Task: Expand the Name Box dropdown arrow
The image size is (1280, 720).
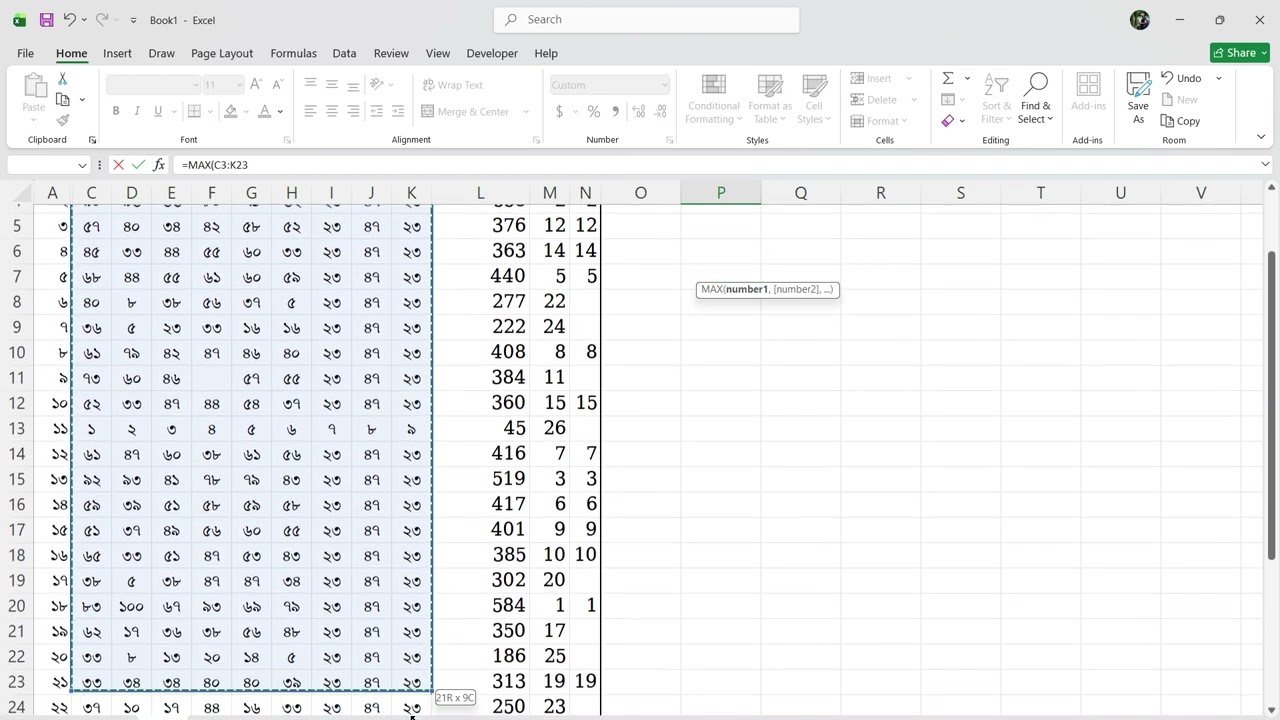Action: (82, 165)
